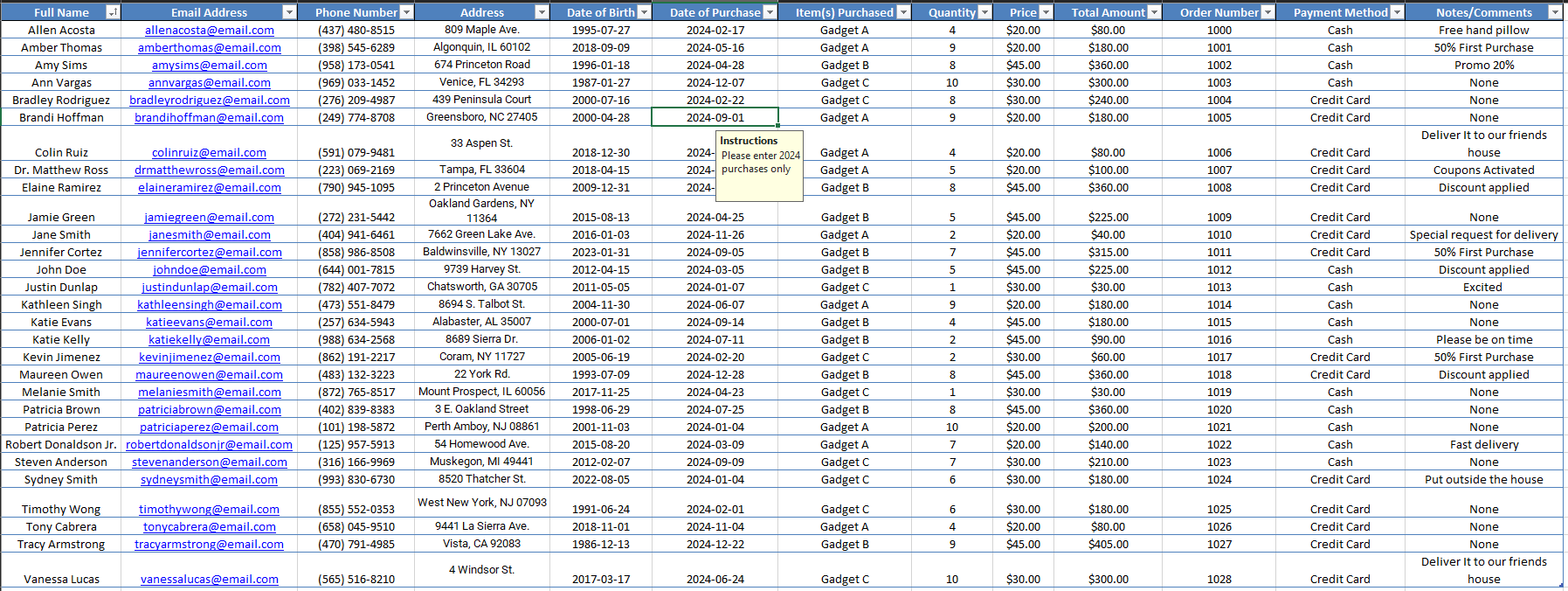Image resolution: width=1568 pixels, height=591 pixels.
Task: Select the order number '1028'
Action: (x=1219, y=570)
